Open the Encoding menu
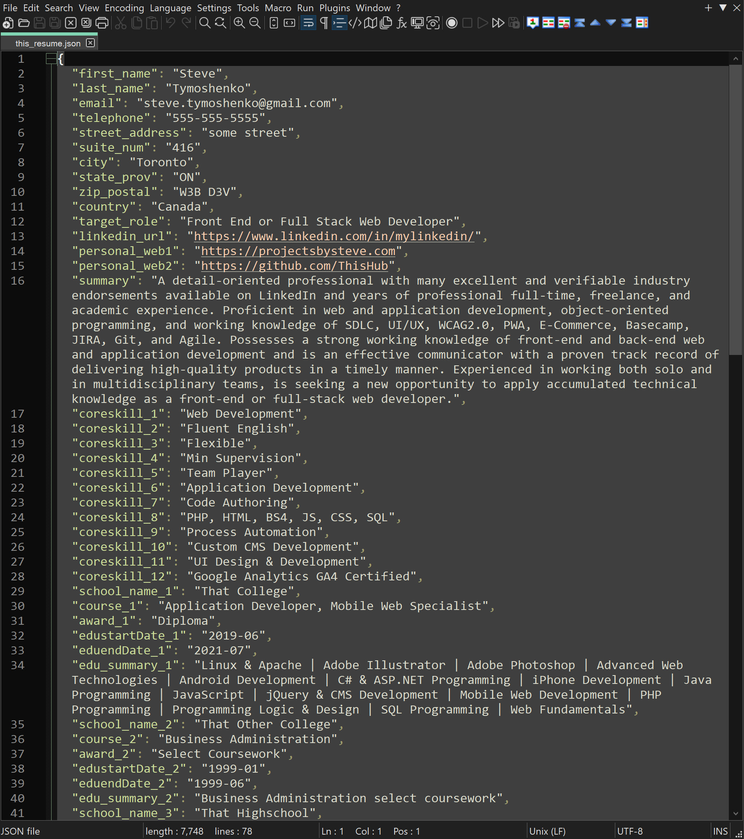 124,8
